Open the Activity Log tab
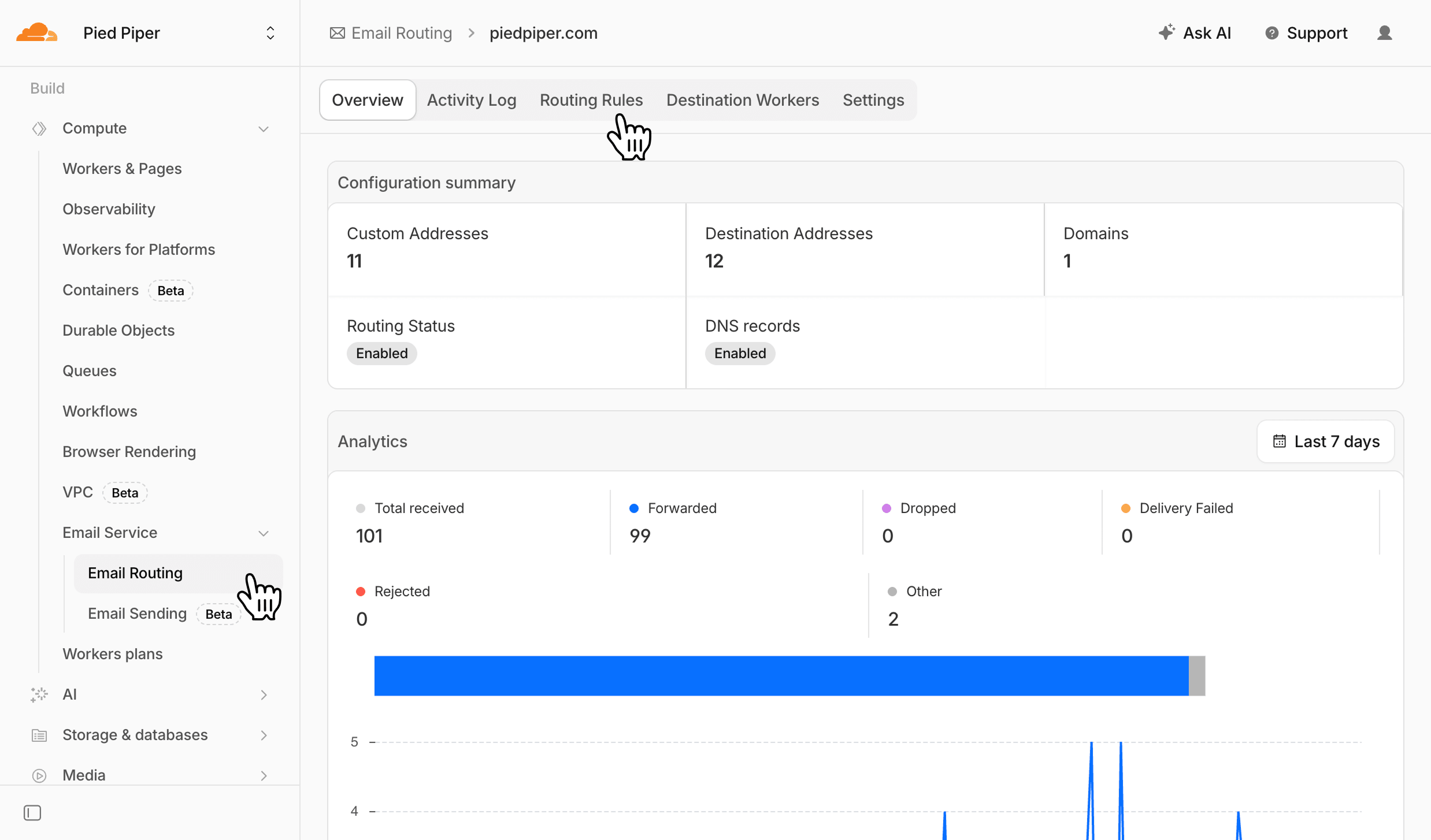1431x840 pixels. [x=472, y=99]
